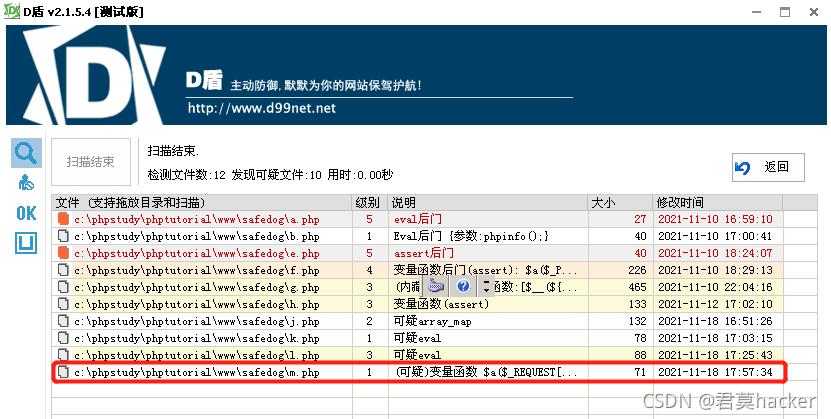
Task: Select the safedog\k.php file path
Action: (197, 338)
